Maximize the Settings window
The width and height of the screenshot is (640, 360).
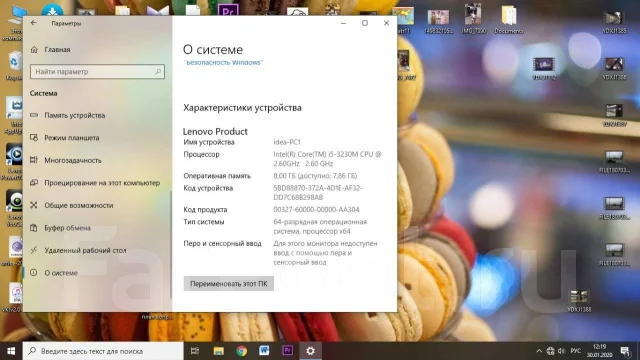click(x=365, y=23)
